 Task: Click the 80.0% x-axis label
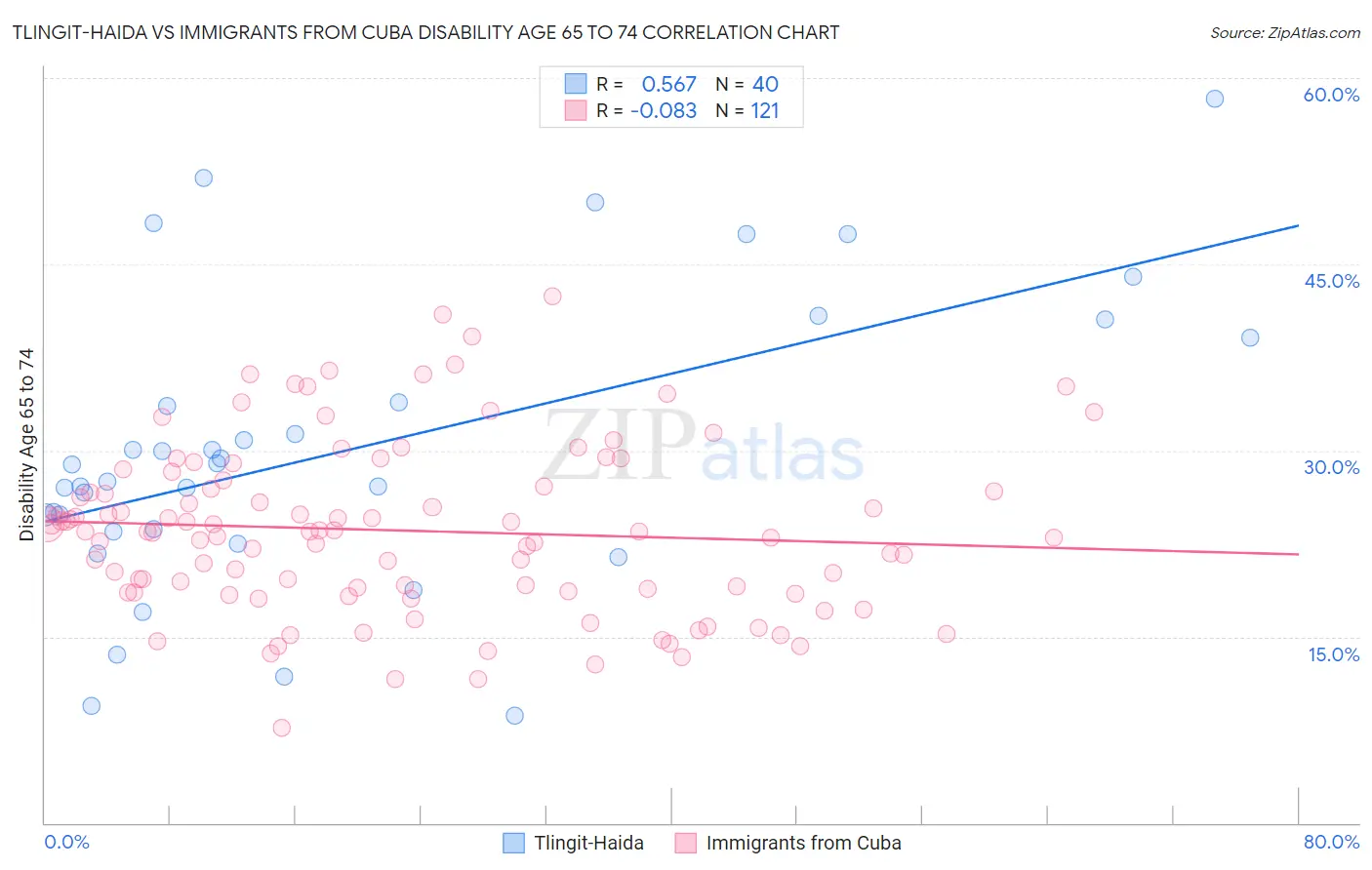(1331, 842)
